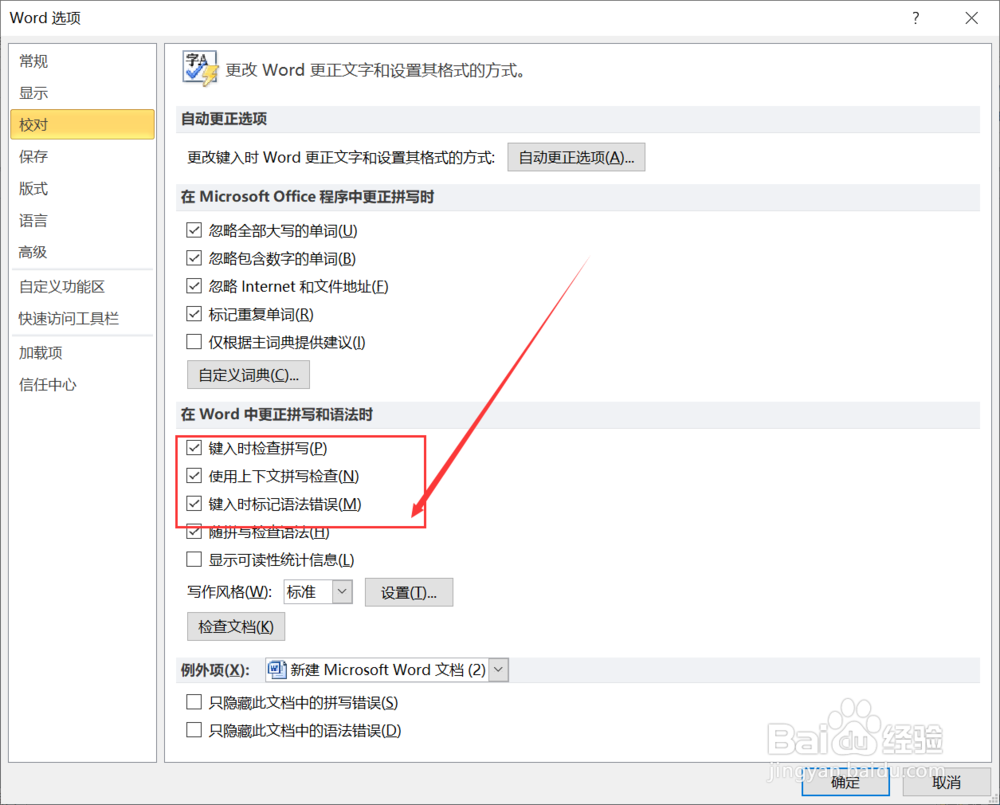This screenshot has height=805, width=1000.
Task: Toggle 随拼写检查语法 checkbox
Action: point(194,531)
